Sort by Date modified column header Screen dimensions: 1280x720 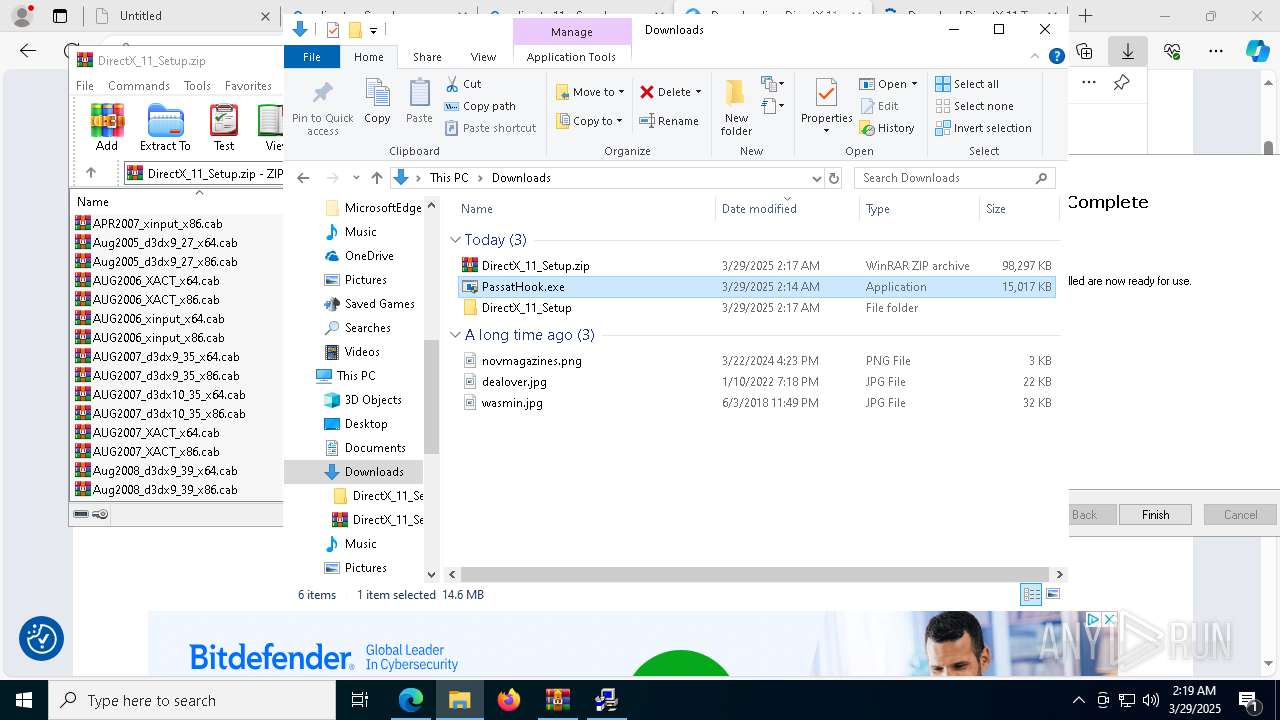(787, 209)
